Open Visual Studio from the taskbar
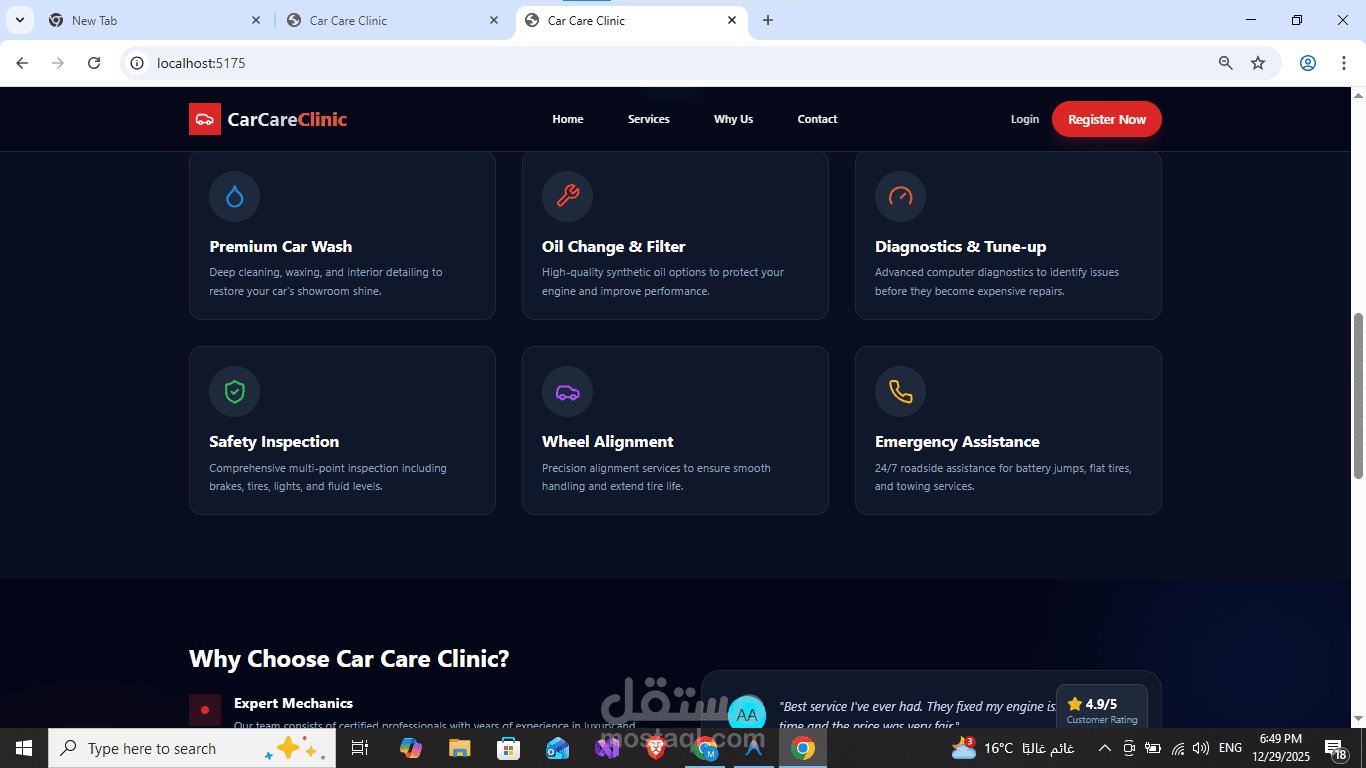 (607, 748)
